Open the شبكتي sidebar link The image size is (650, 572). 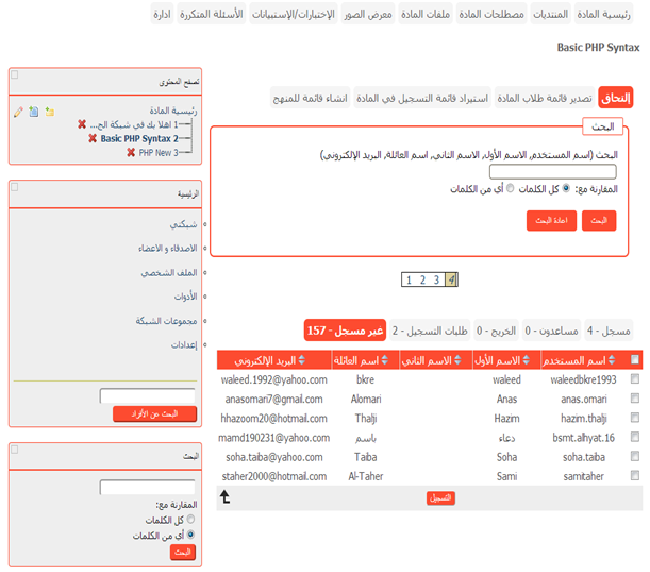(183, 224)
